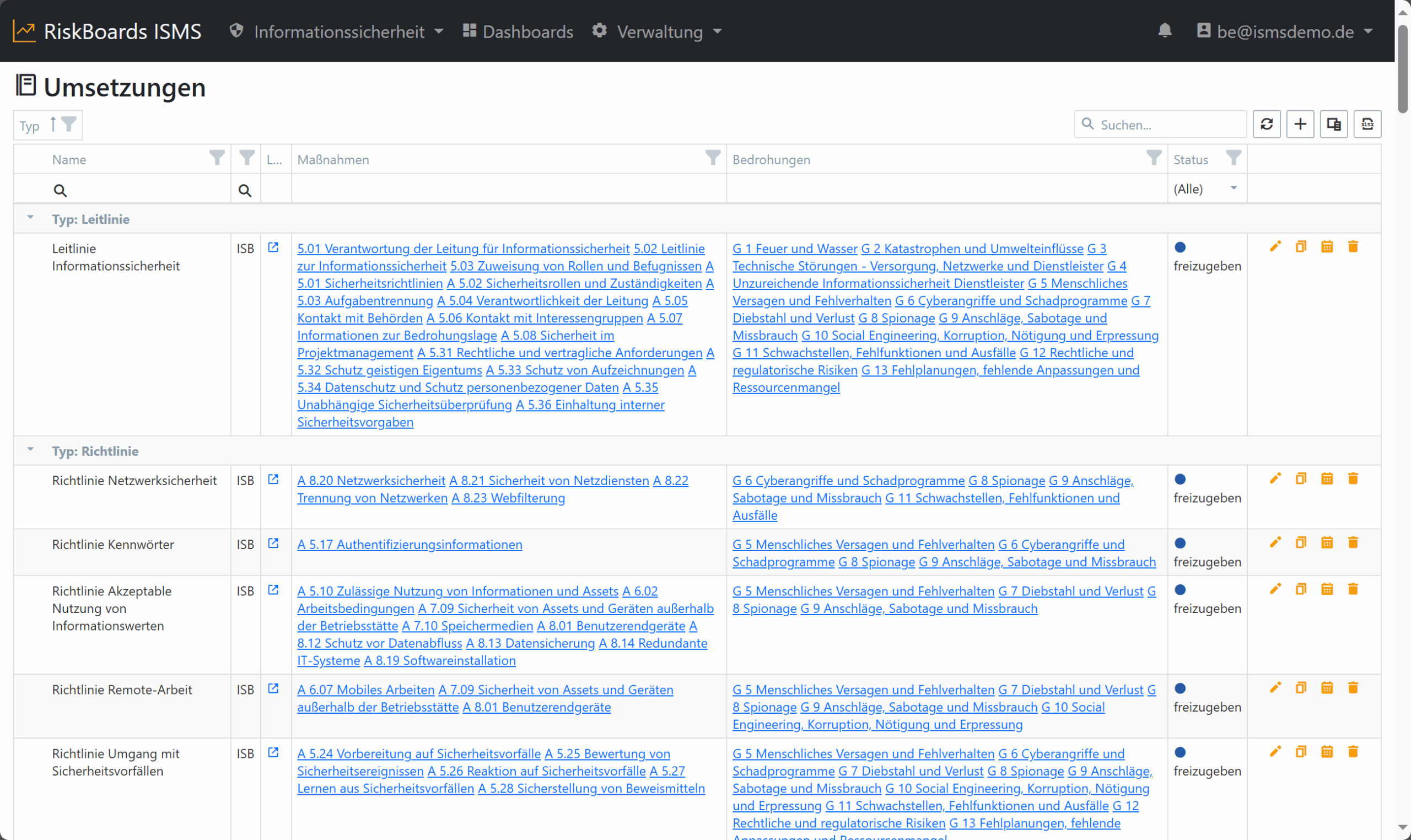This screenshot has width=1411, height=840.
Task: Open the notifications bell
Action: 1164,30
